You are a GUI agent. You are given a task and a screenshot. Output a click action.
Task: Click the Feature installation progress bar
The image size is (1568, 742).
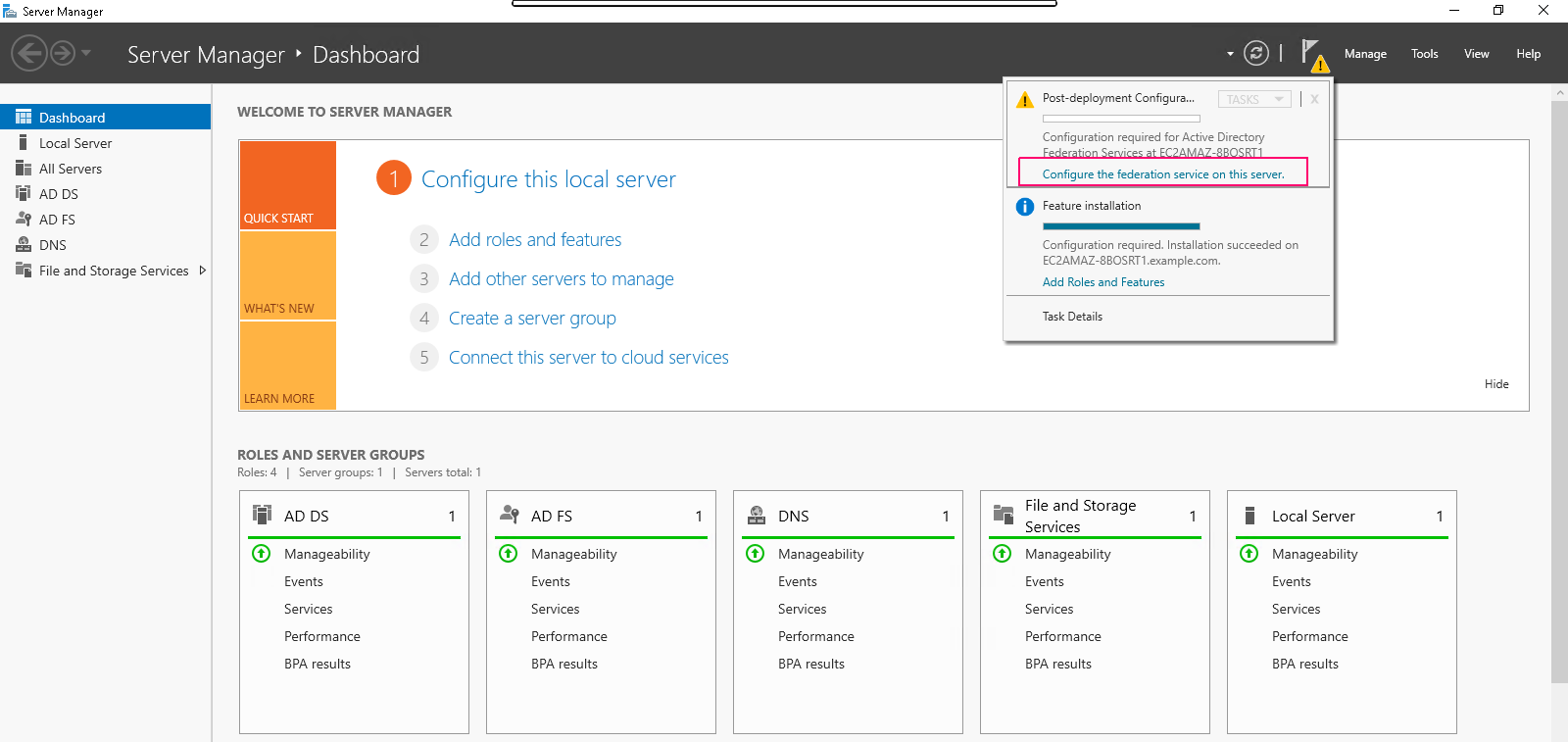click(1121, 226)
